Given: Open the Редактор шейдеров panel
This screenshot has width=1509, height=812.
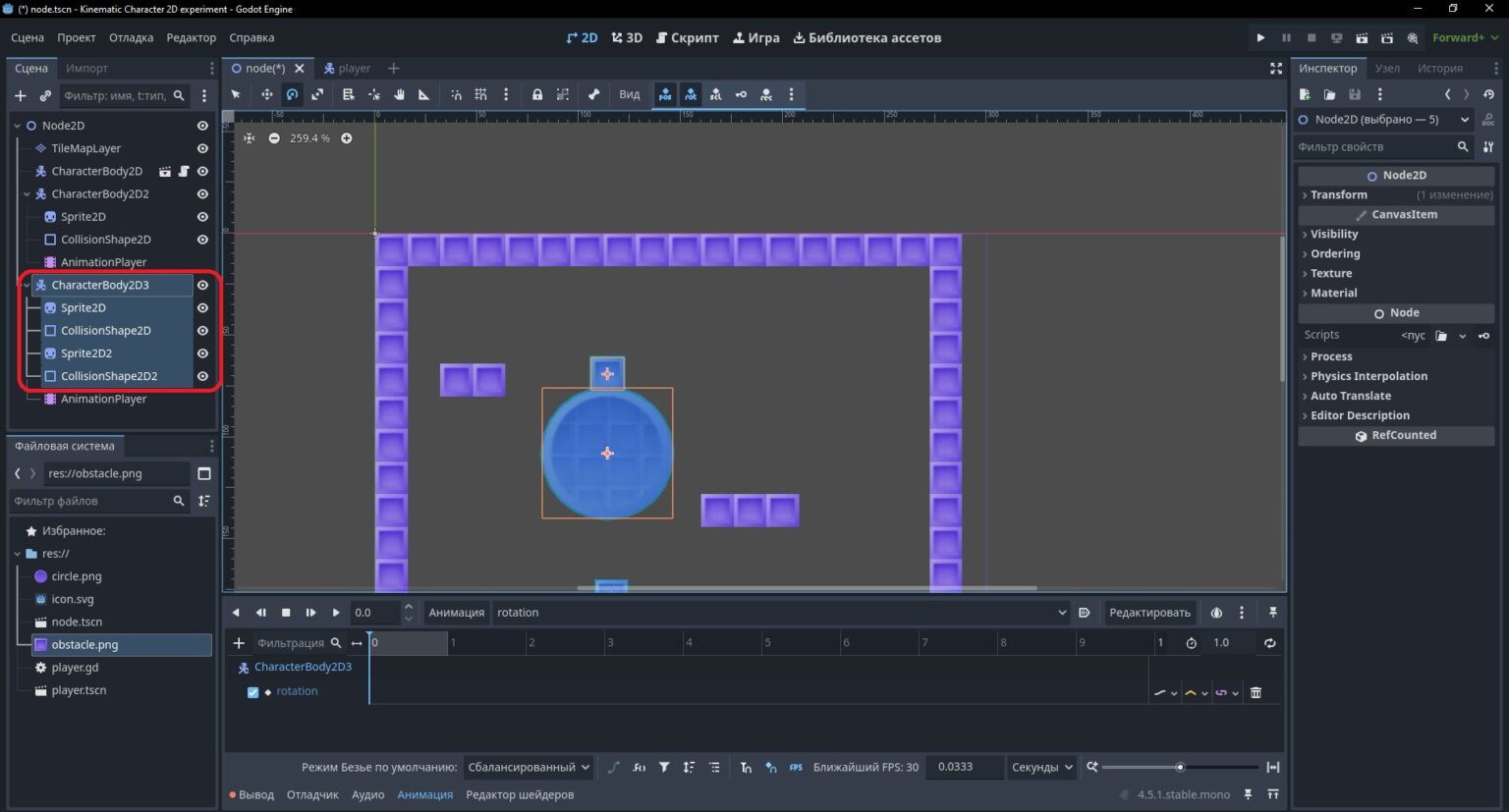Looking at the screenshot, I should click(x=520, y=794).
